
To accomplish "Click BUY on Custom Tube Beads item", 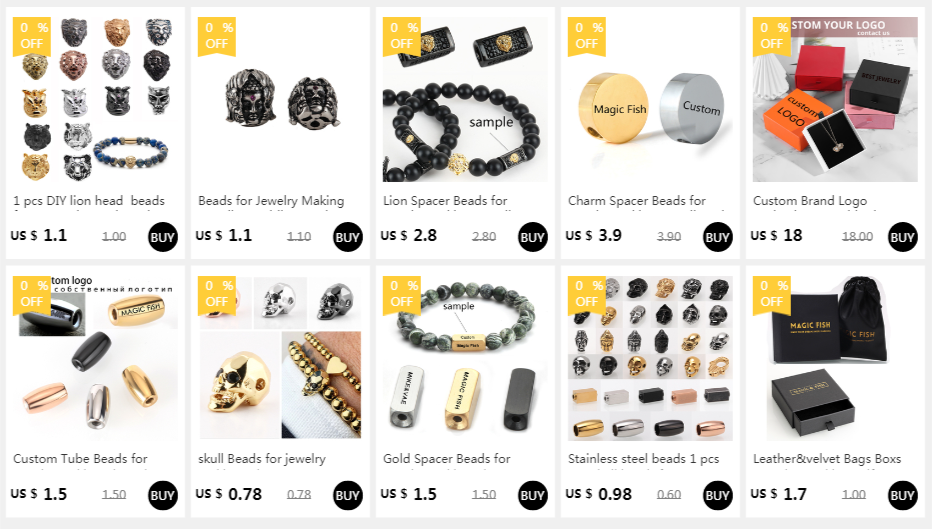I will click(162, 495).
